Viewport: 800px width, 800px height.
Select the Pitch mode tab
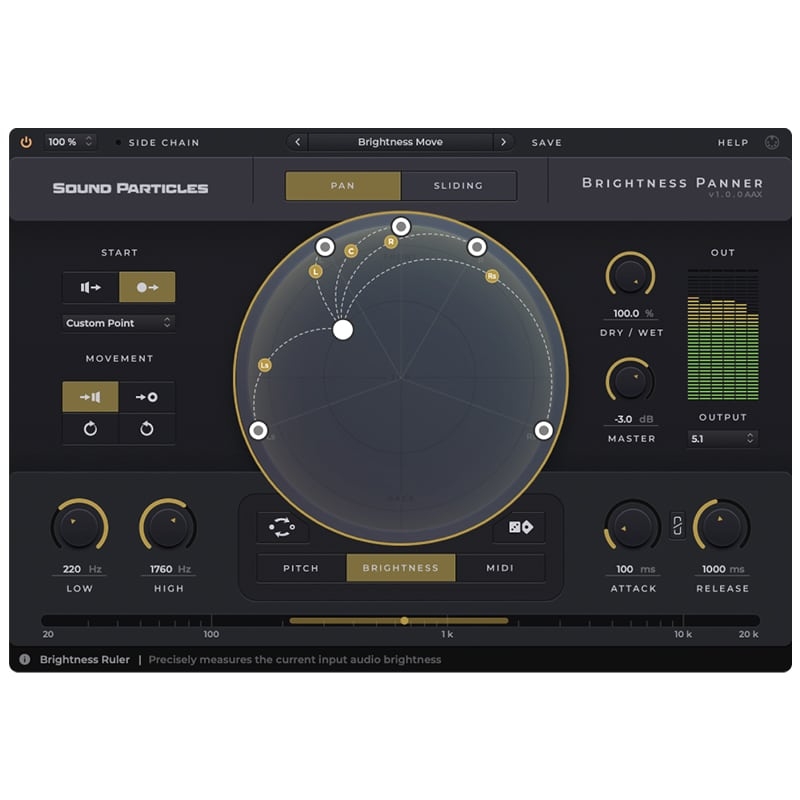[301, 568]
